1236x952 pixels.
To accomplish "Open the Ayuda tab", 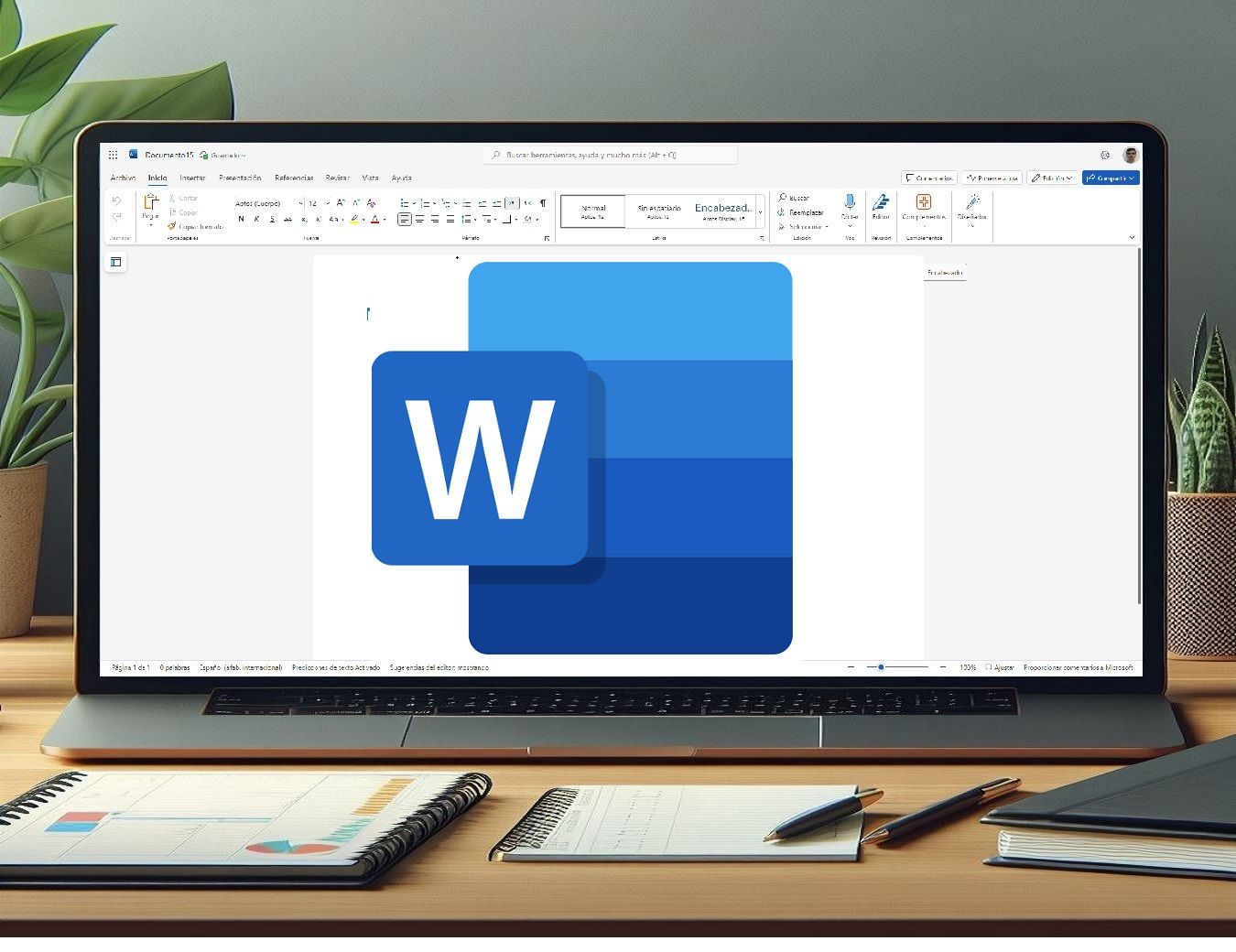I will pos(401,178).
